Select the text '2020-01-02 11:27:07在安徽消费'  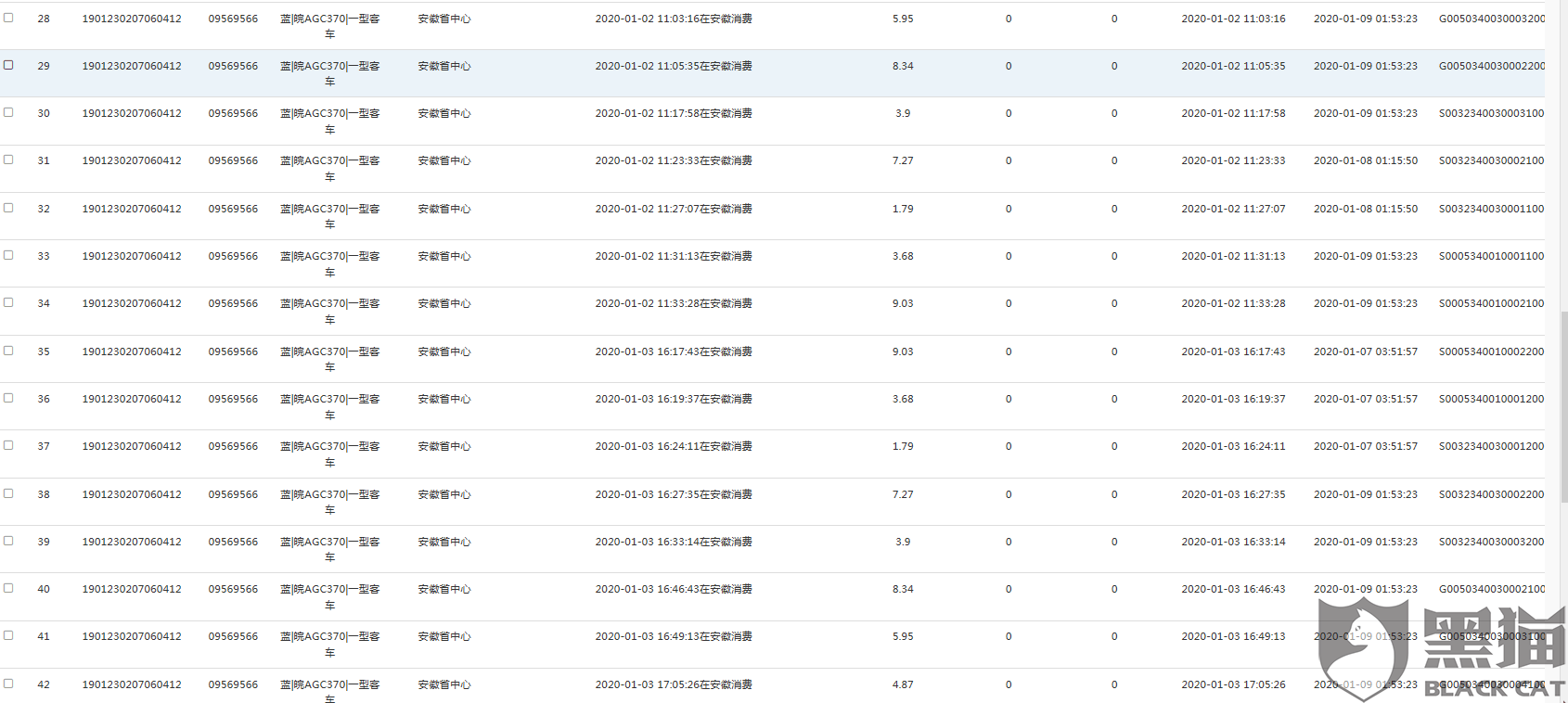674,209
